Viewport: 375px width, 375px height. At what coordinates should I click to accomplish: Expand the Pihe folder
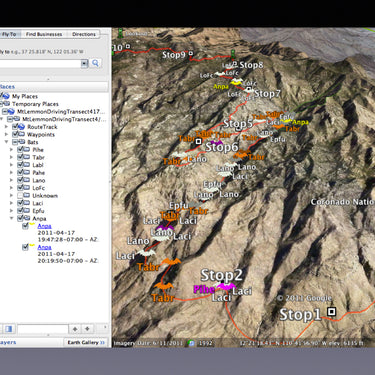pyautogui.click(x=11, y=150)
